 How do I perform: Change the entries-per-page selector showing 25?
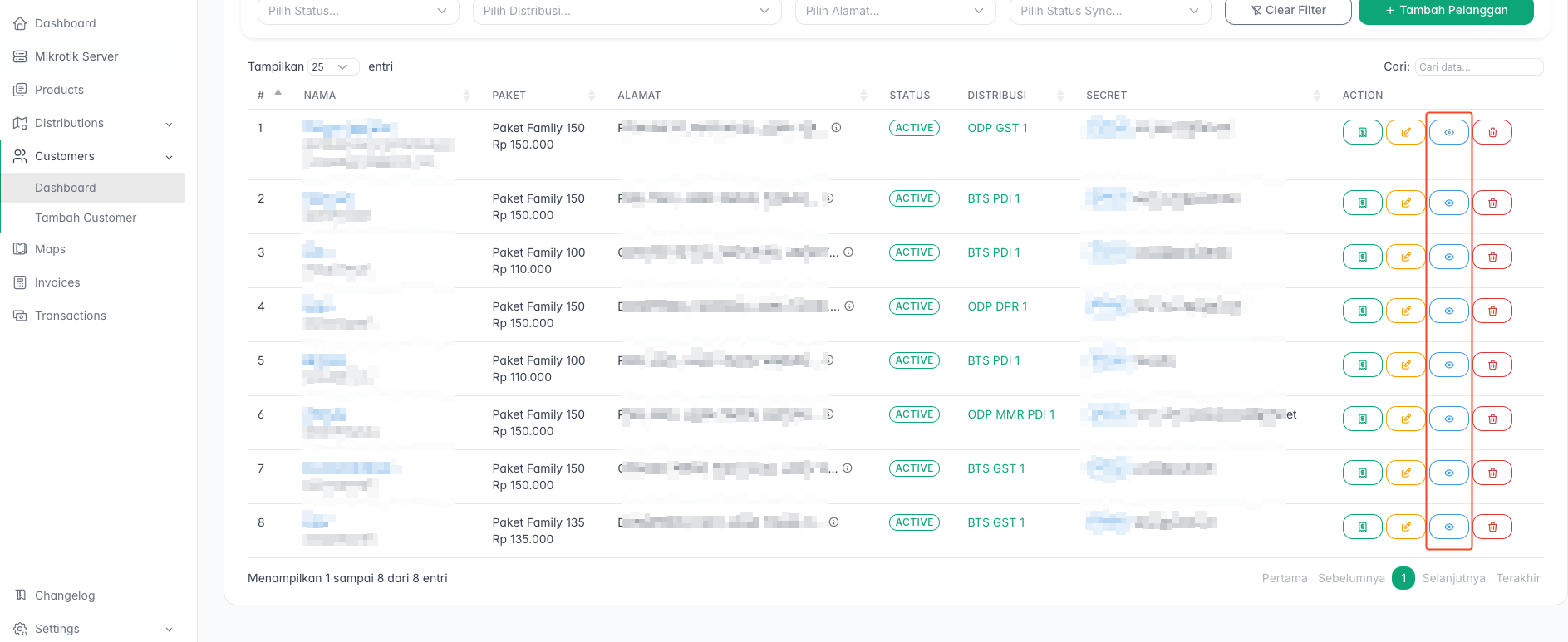coord(332,67)
